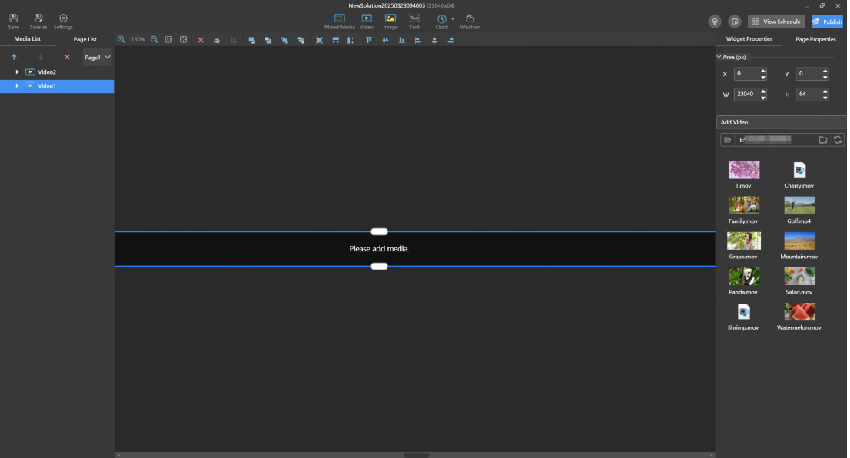Add a Weather widget from the toolbar
The height and width of the screenshot is (458, 850).
[469, 21]
